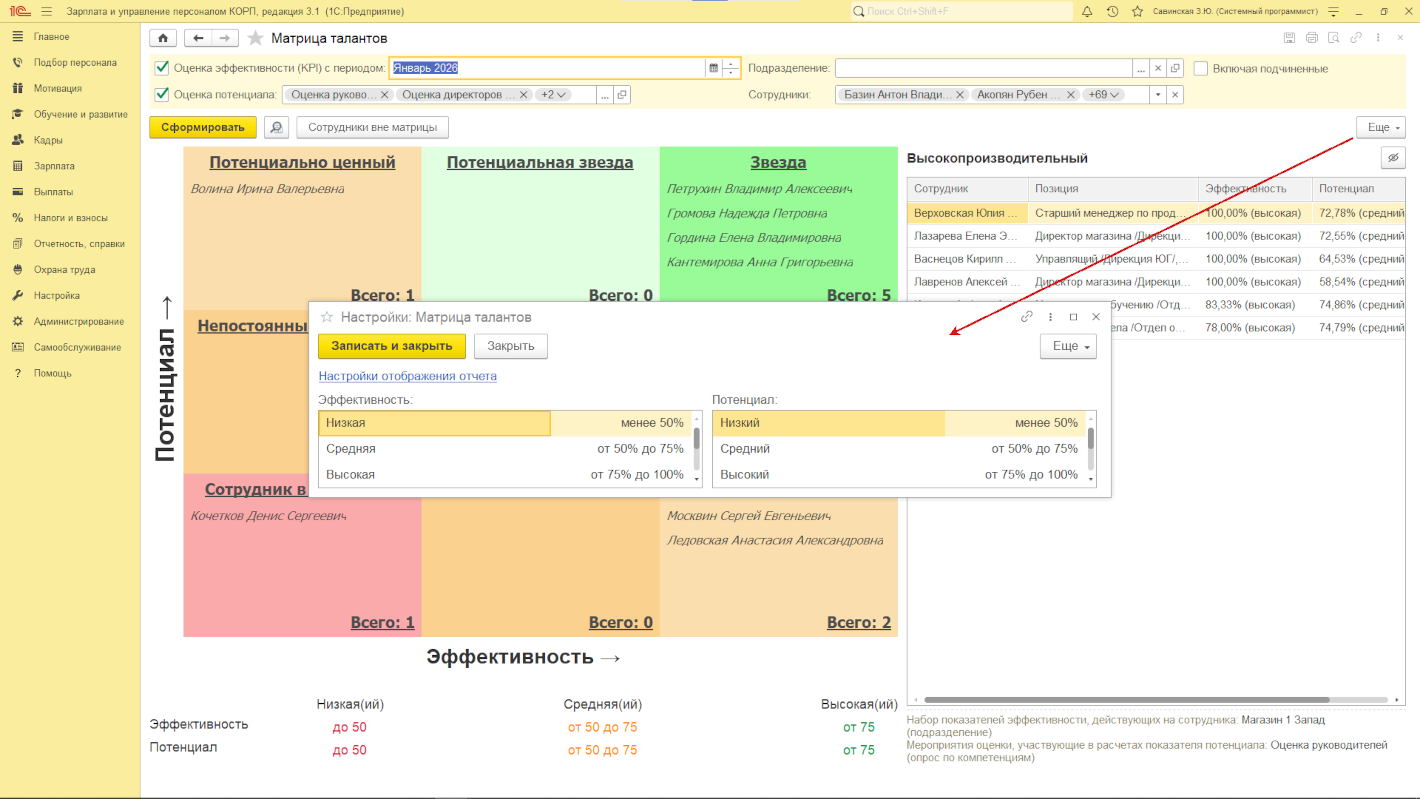The width and height of the screenshot is (1420, 799).
Task: Click horizontal scrollbar under employee table
Action: [1125, 700]
